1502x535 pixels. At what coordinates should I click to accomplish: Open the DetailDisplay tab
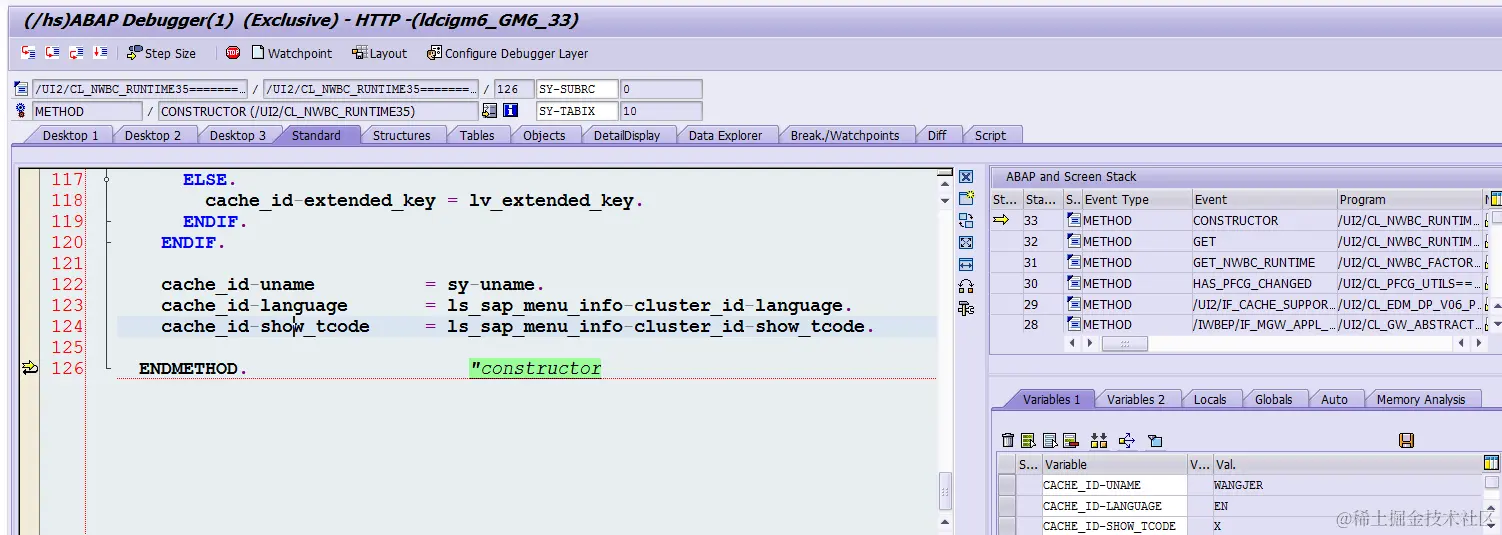click(x=627, y=135)
